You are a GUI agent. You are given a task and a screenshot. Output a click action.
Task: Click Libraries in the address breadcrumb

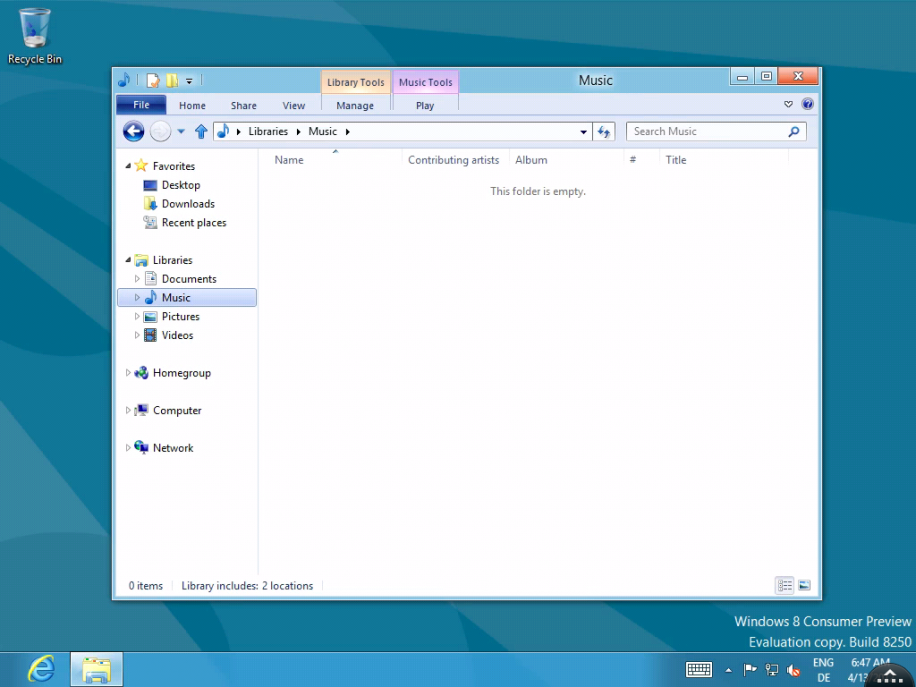pyautogui.click(x=268, y=131)
